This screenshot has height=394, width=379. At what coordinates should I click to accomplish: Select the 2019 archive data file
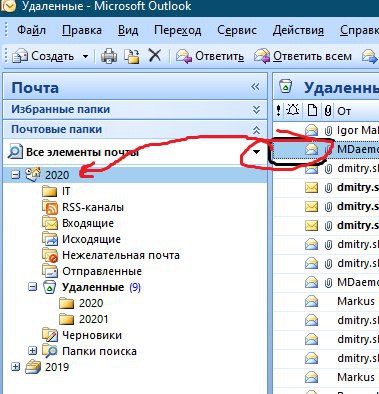coord(57,367)
